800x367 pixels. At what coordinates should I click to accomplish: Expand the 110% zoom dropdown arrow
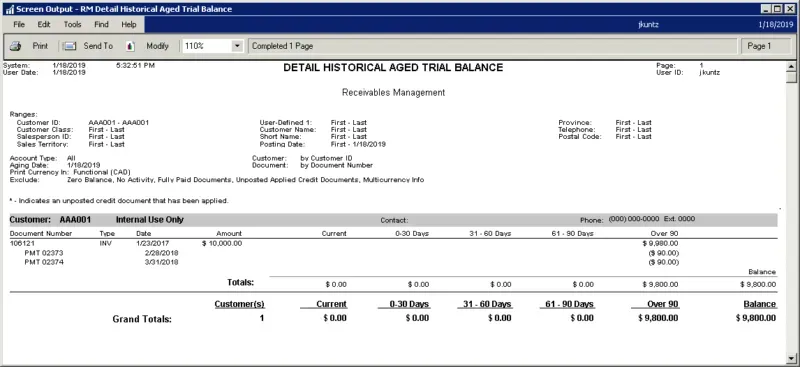click(x=237, y=46)
